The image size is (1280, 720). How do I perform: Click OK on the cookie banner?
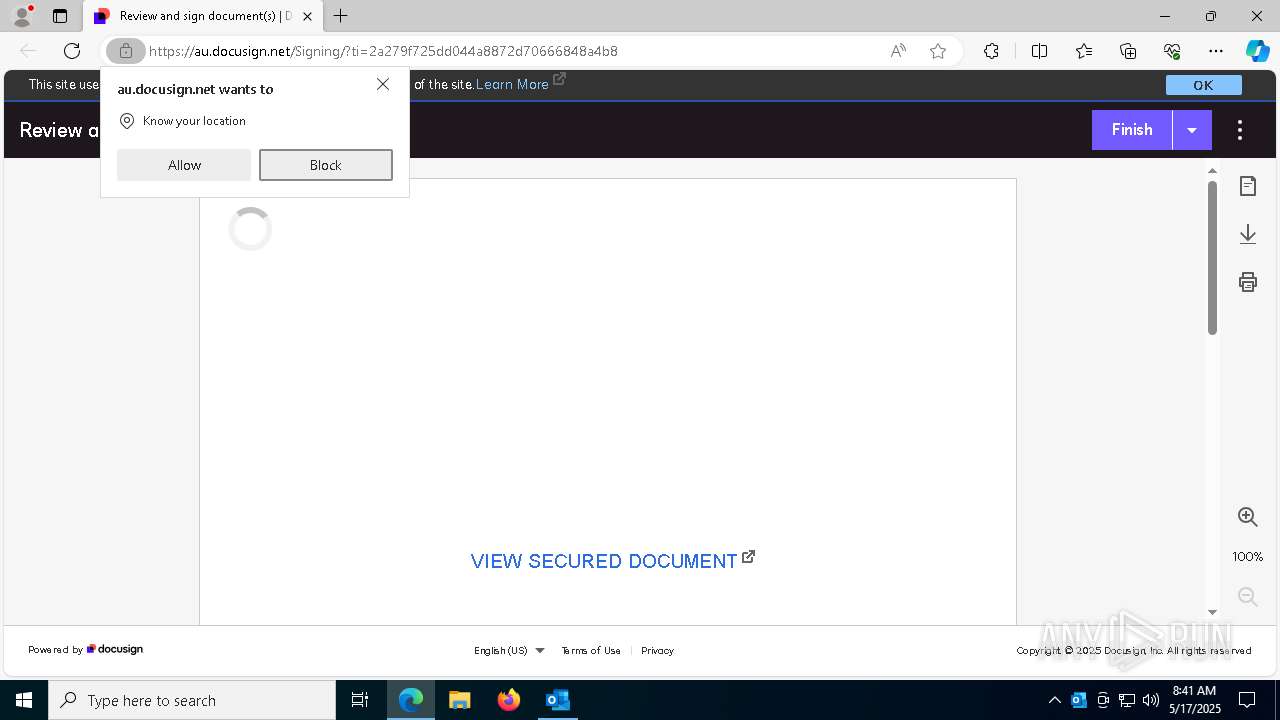click(1203, 85)
